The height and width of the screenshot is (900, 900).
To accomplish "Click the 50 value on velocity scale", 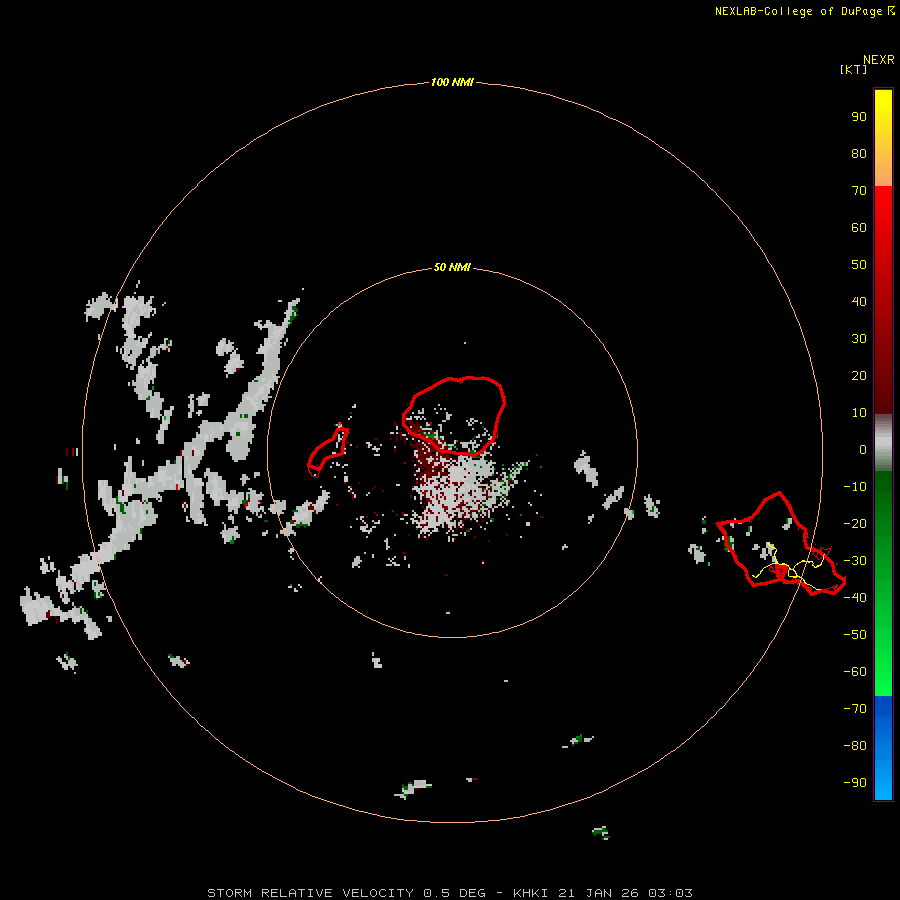I will point(859,265).
